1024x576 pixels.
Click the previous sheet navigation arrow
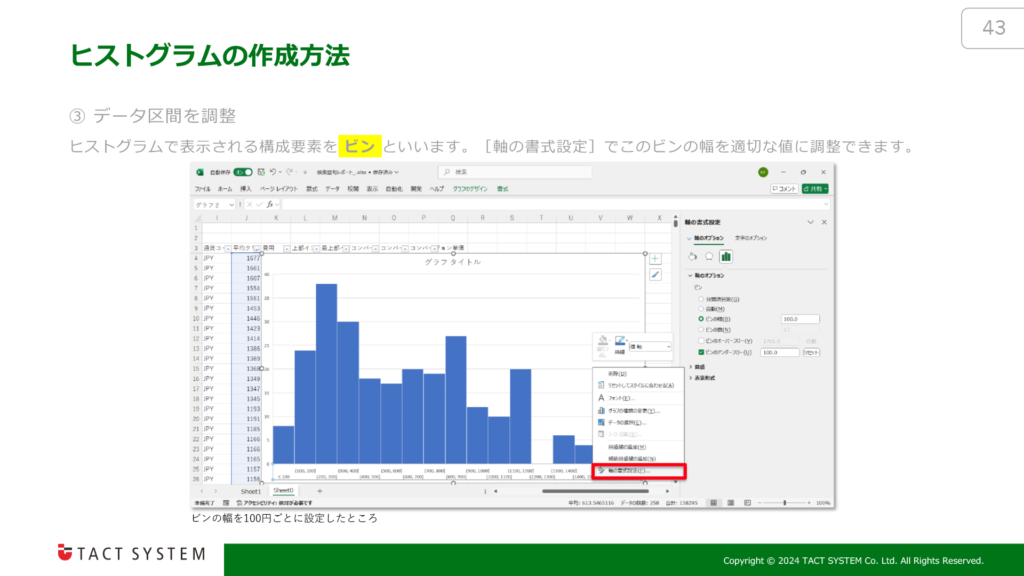(x=202, y=491)
